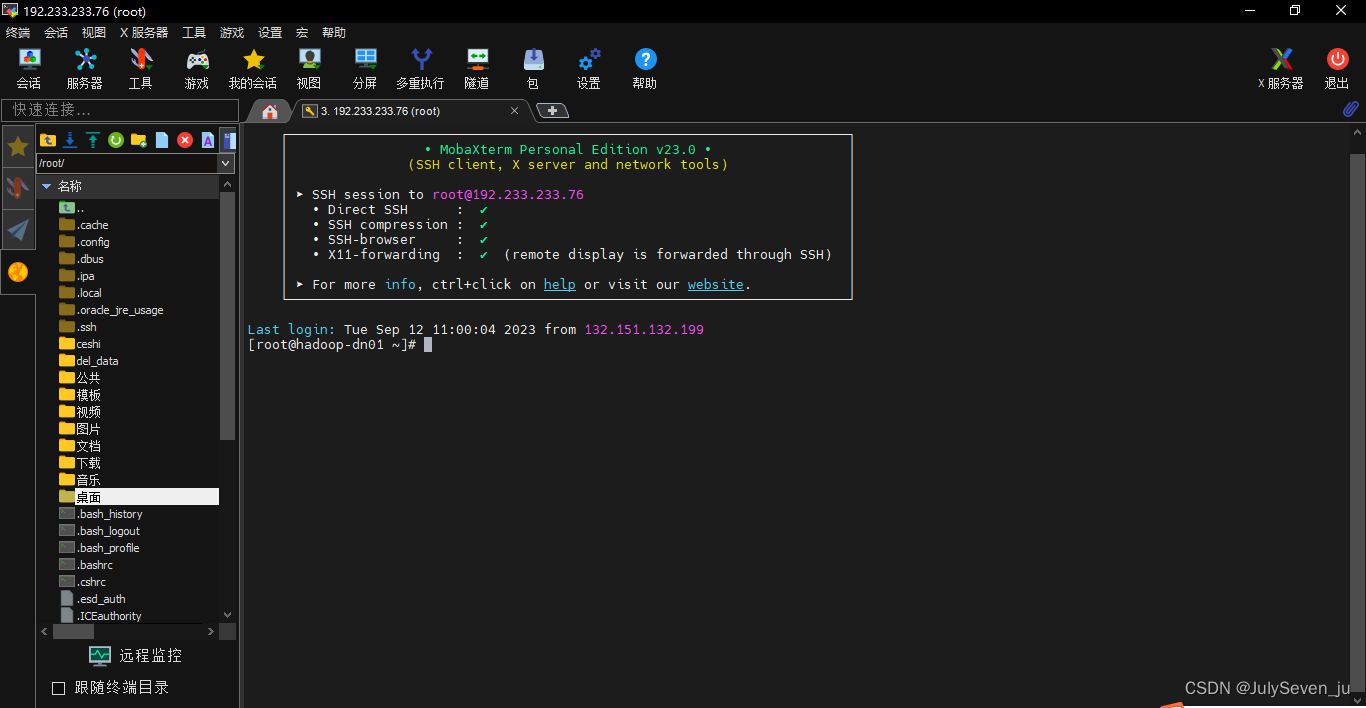Click the website link in the banner
Screen dimensions: 1366x708
click(715, 285)
